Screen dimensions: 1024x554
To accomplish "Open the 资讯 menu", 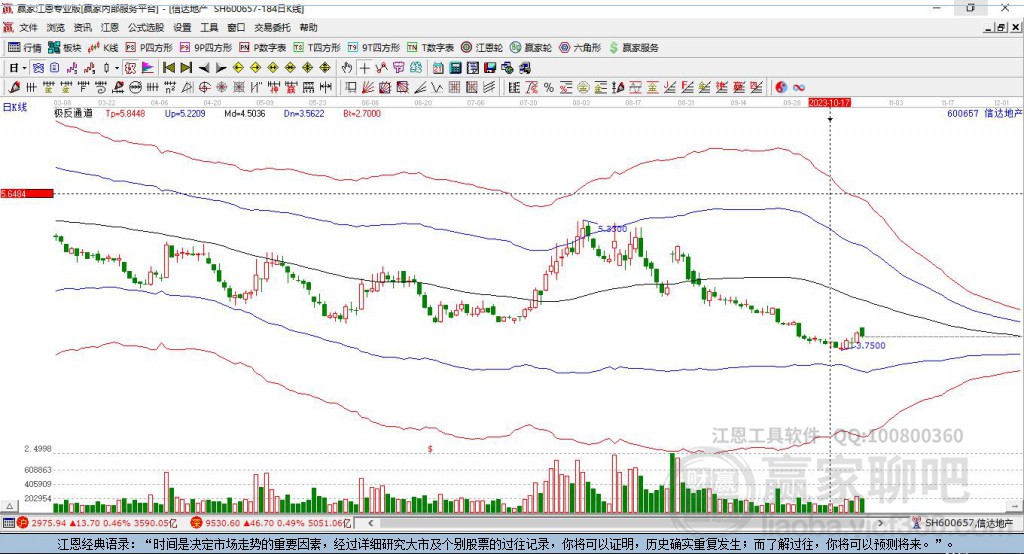I will tap(82, 27).
